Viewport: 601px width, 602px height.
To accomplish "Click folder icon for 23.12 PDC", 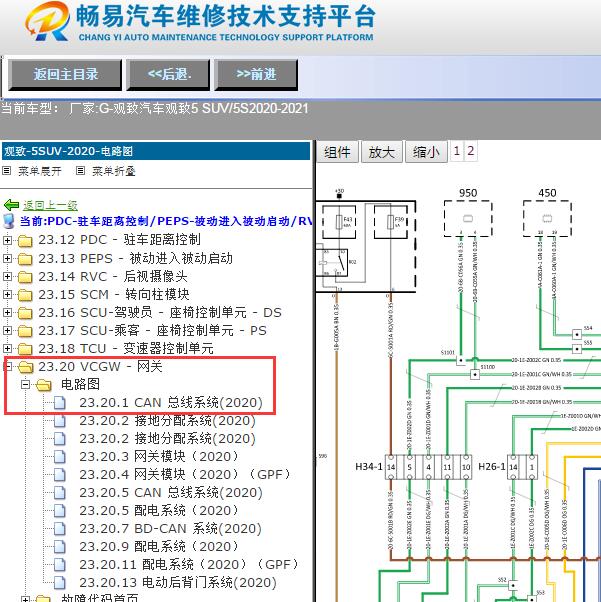I will (25, 241).
